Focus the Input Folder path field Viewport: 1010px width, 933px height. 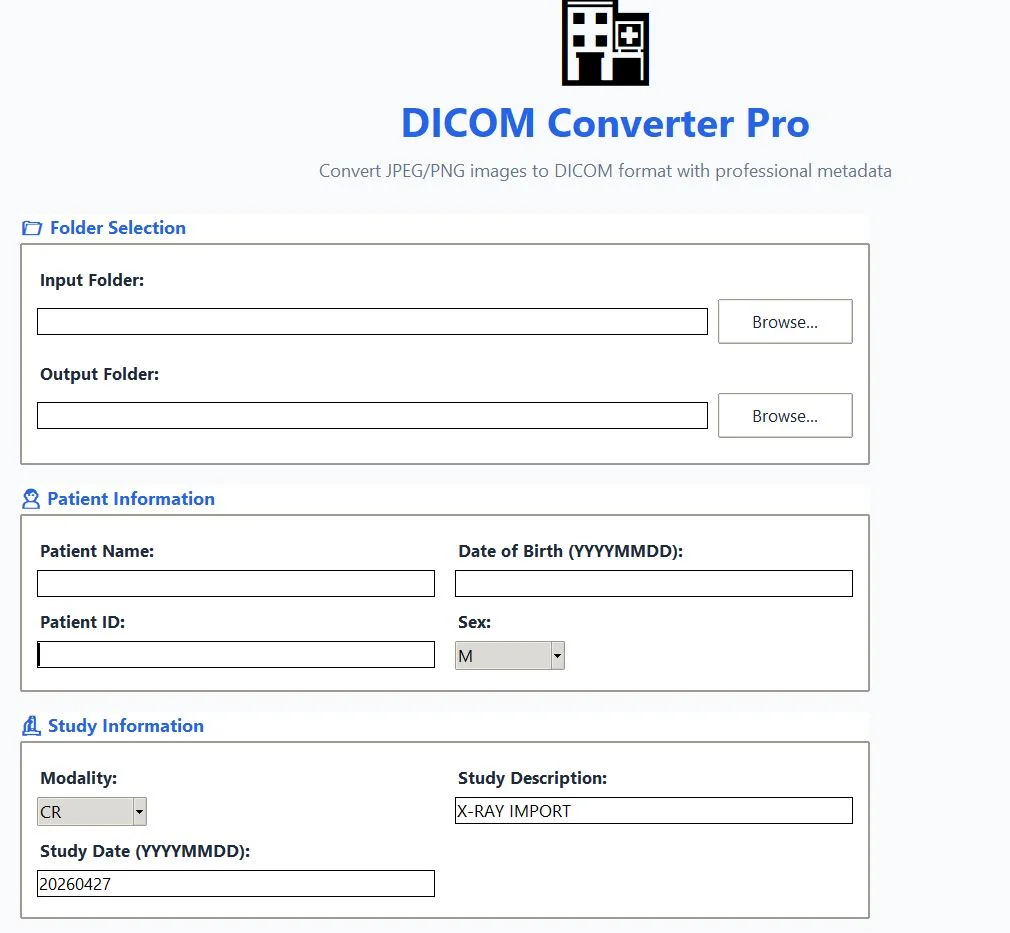[372, 322]
